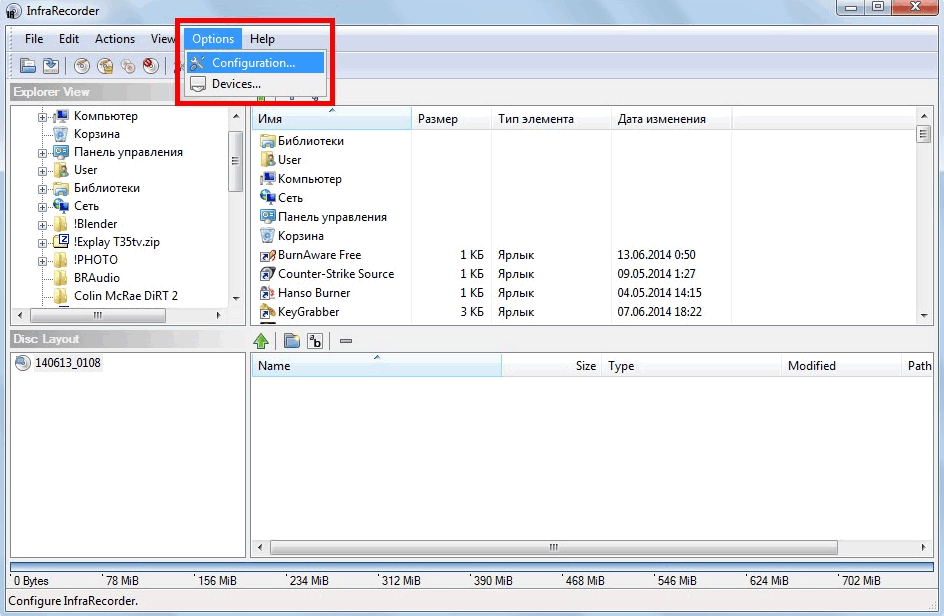
Task: Select Hanso Burner shortcut
Action: [x=305, y=293]
